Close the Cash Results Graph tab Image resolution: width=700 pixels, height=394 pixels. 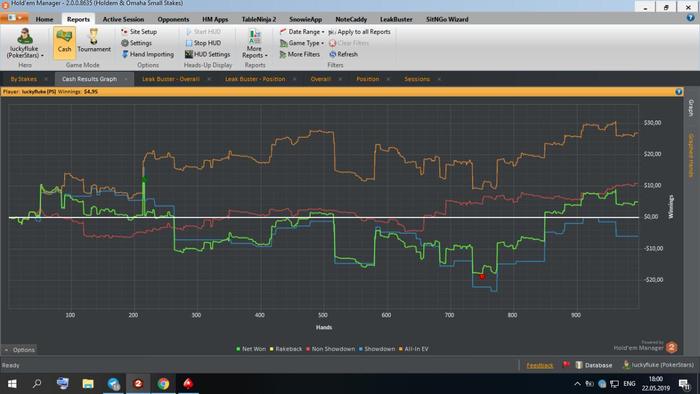tap(126, 79)
